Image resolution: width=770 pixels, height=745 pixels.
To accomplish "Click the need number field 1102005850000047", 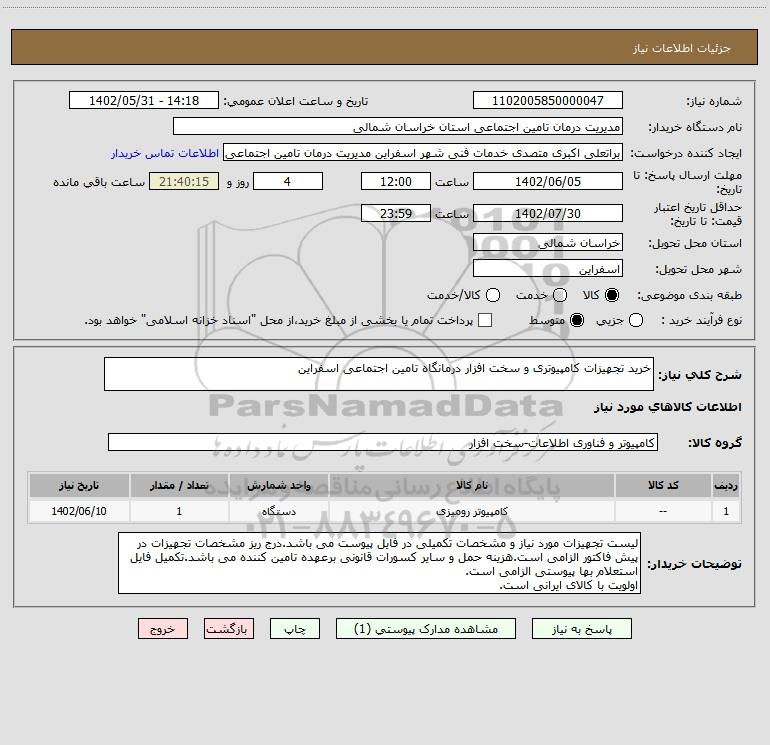I will pos(548,100).
